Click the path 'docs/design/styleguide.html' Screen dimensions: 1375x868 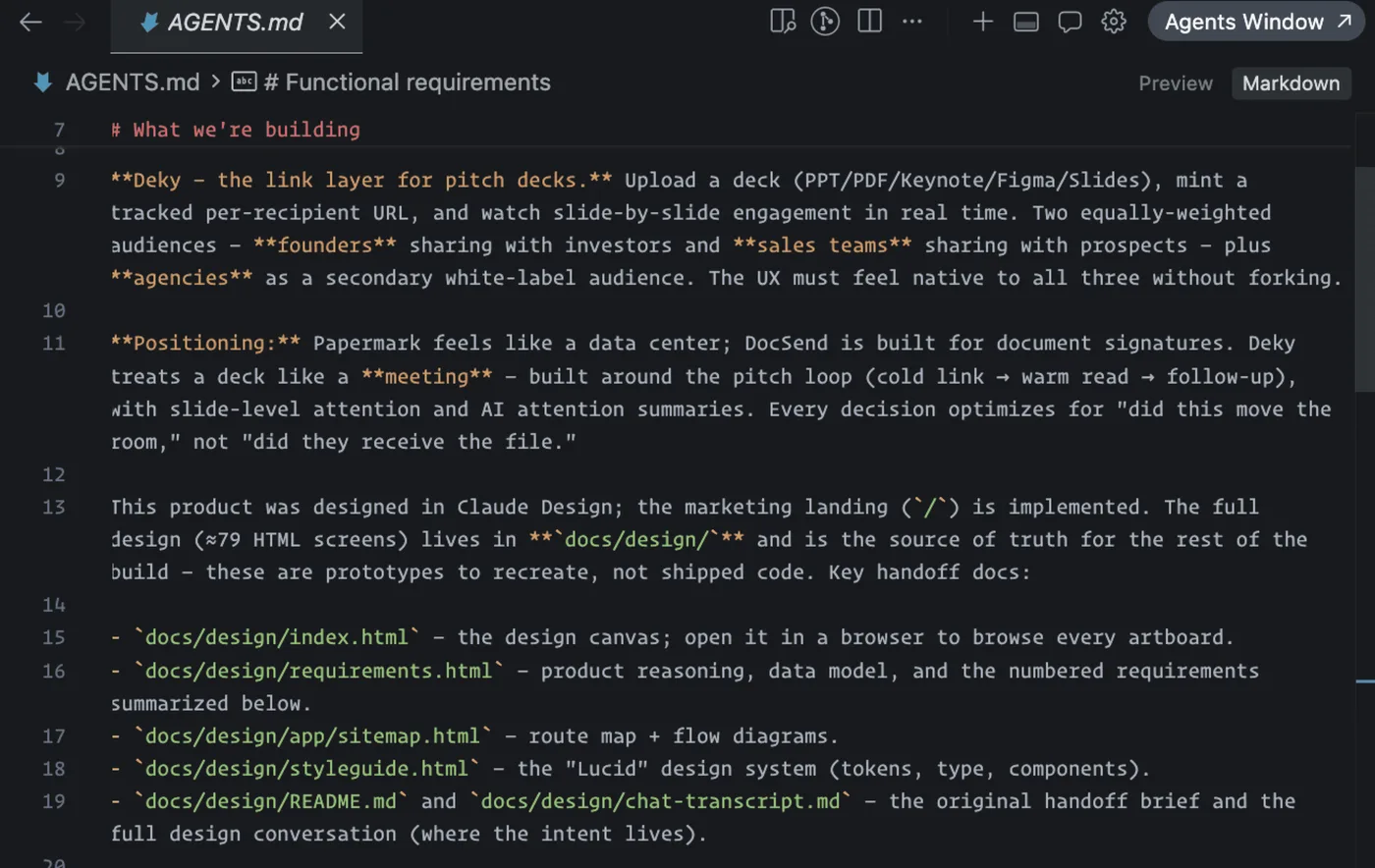[306, 769]
